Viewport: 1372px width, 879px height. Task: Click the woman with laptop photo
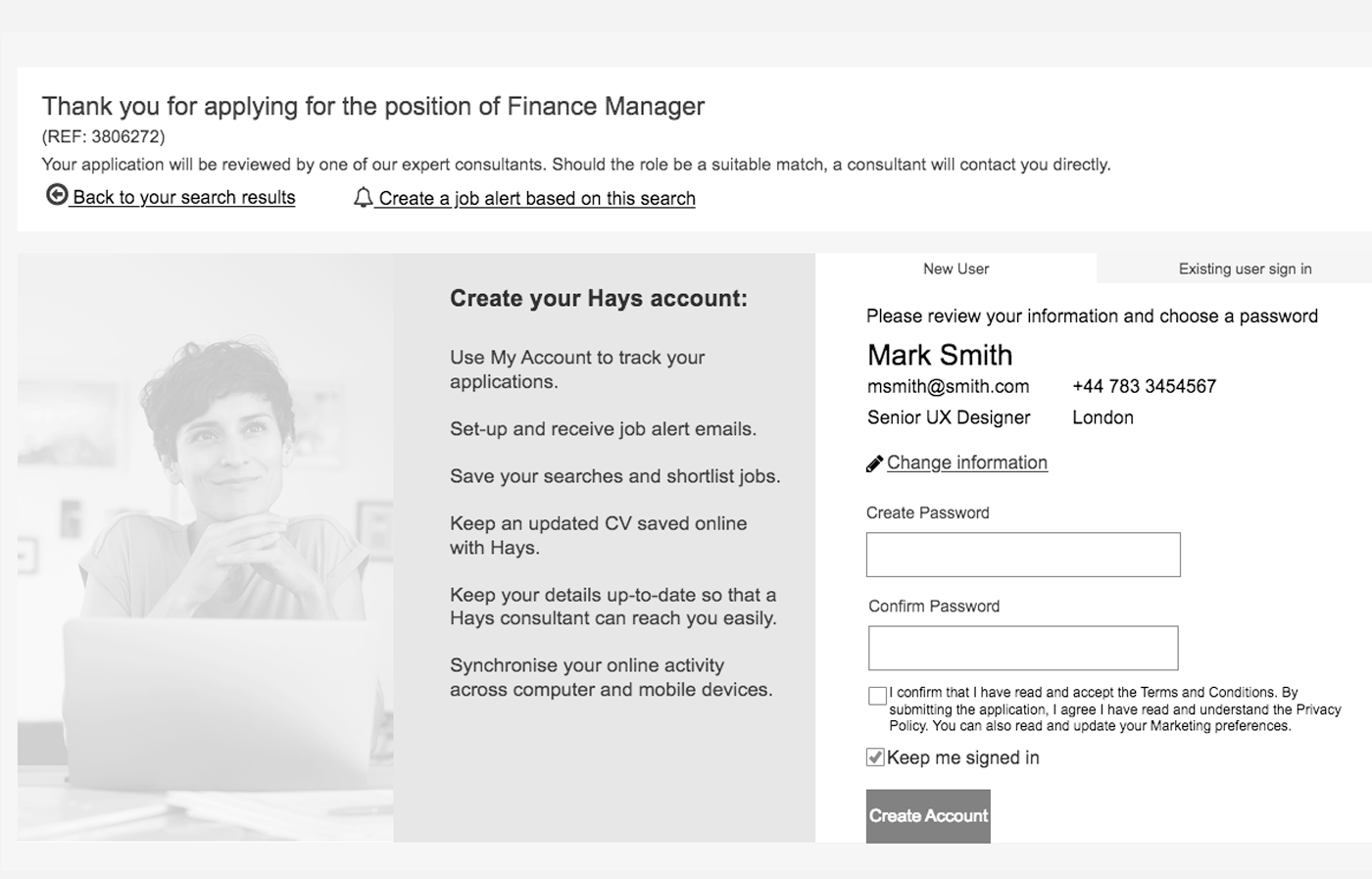206,548
